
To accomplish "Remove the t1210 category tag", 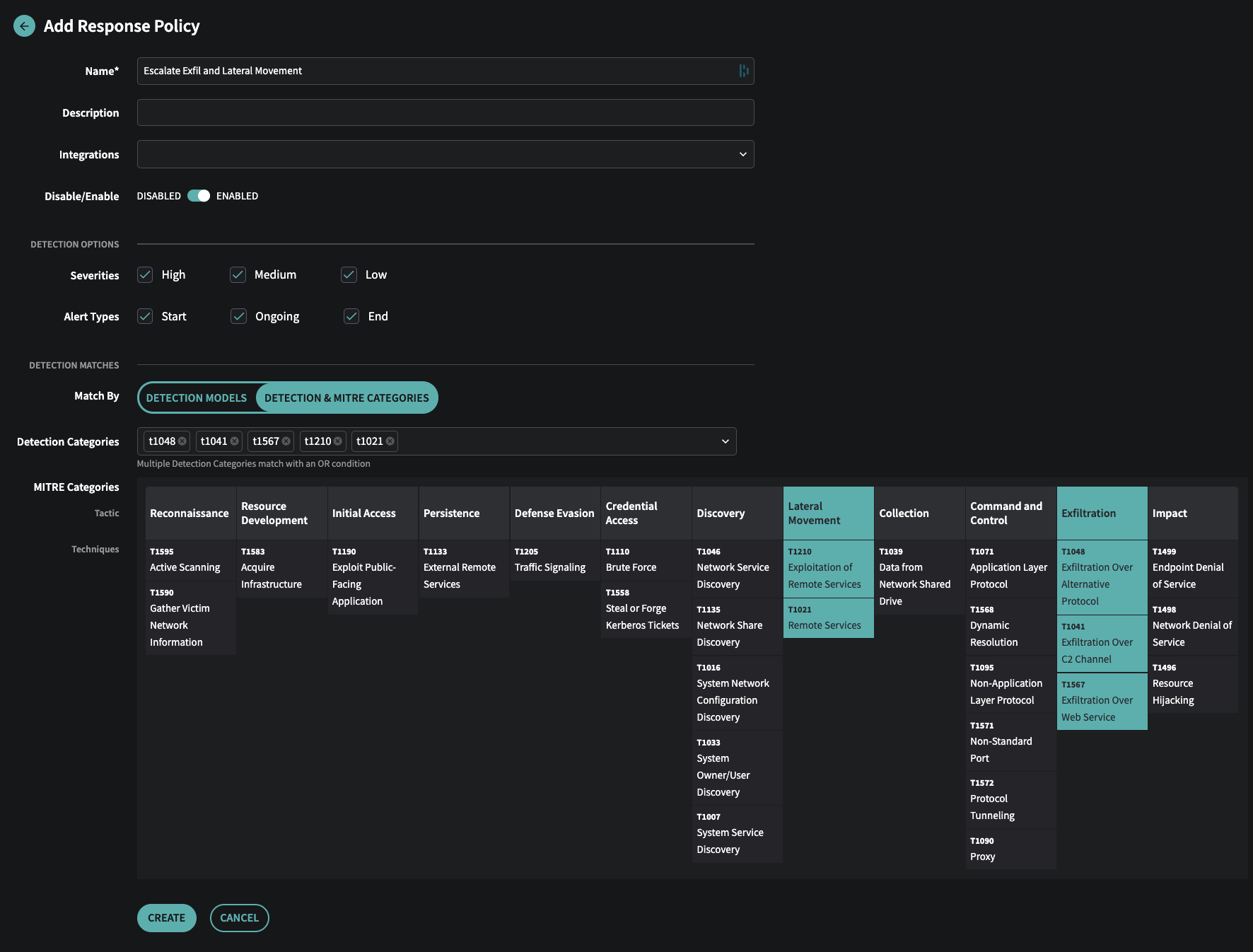I will tap(338, 441).
